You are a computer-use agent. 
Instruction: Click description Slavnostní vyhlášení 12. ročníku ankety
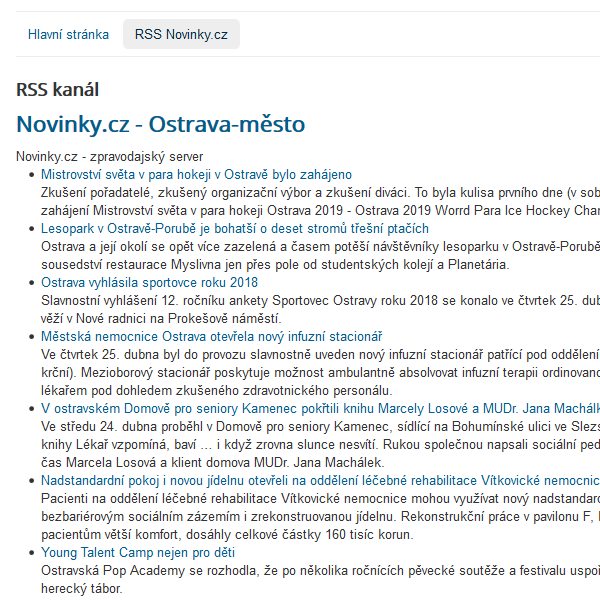[320, 301]
